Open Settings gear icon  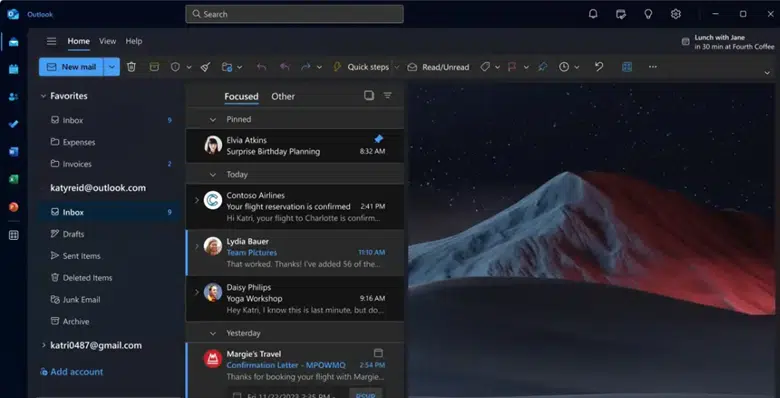coord(676,14)
